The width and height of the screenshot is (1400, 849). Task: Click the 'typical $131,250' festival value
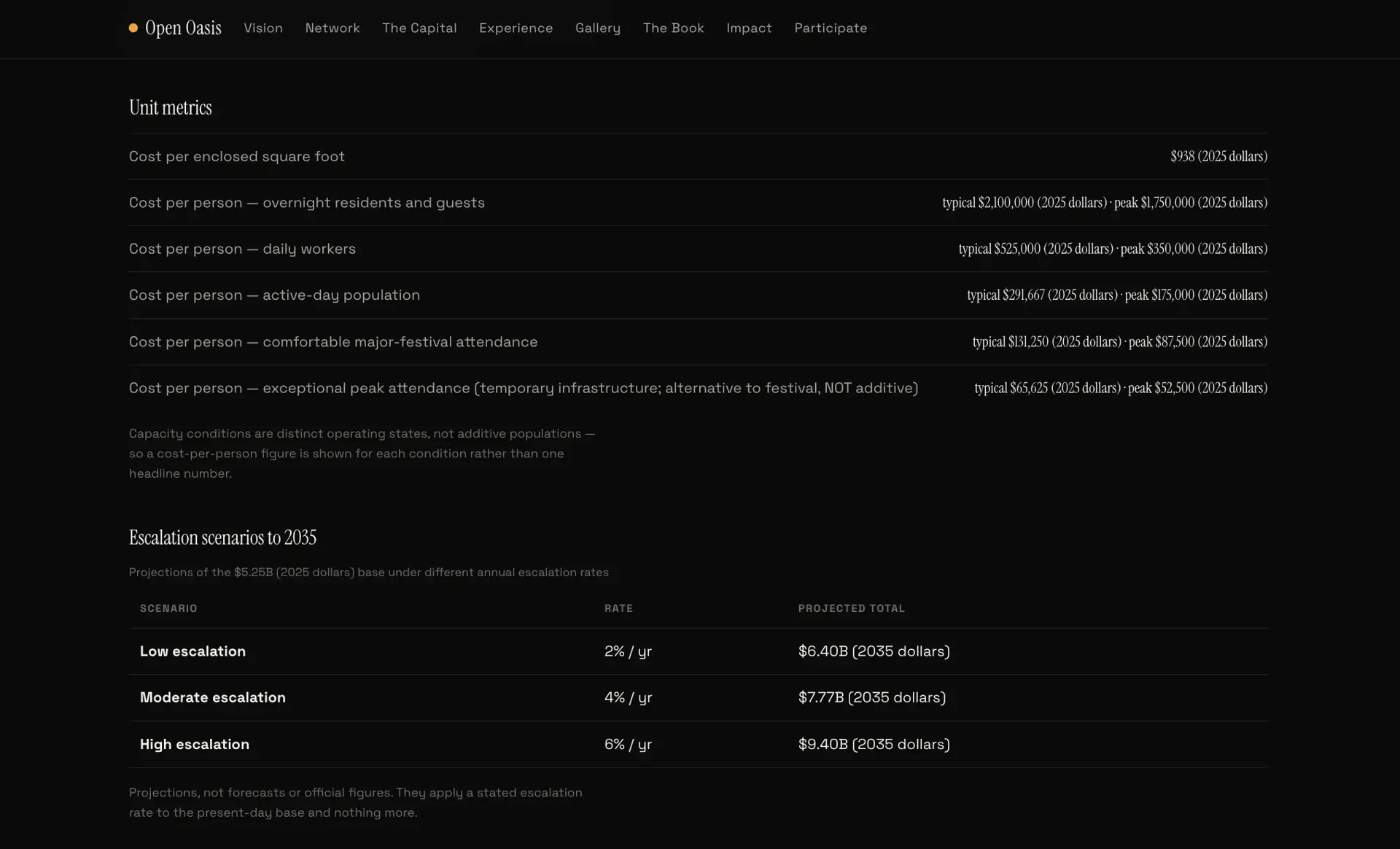tap(1120, 341)
